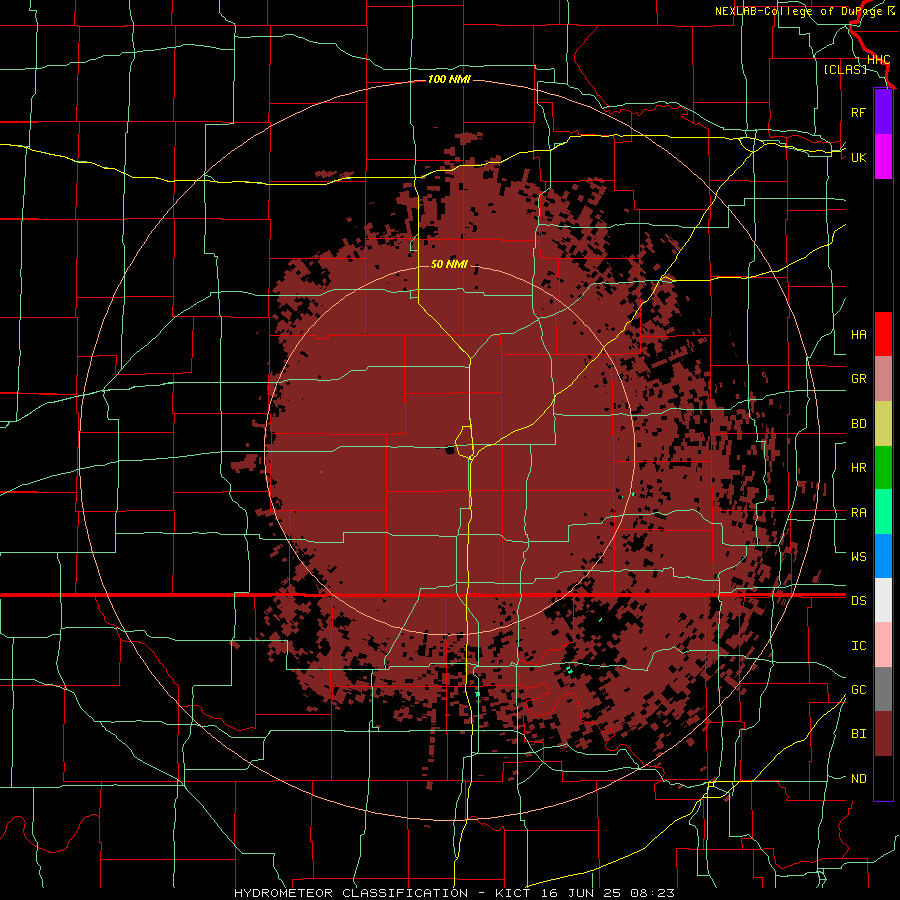Click the magenta UK color swatch in the legend

(883, 157)
